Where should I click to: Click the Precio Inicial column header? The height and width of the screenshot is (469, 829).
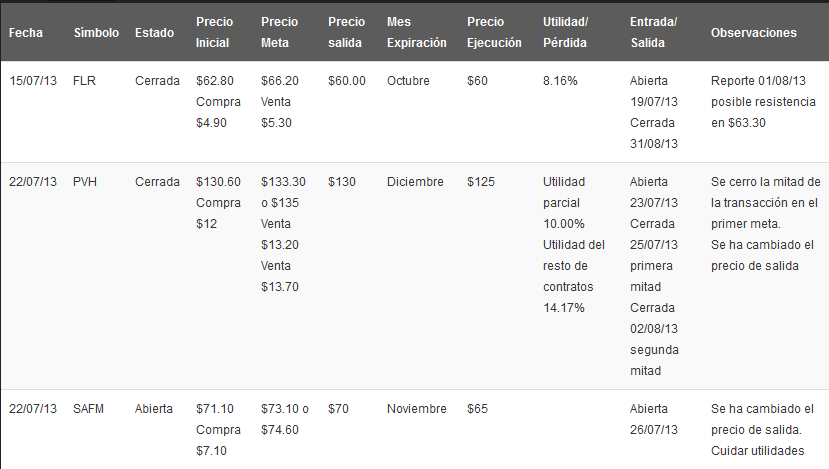215,32
